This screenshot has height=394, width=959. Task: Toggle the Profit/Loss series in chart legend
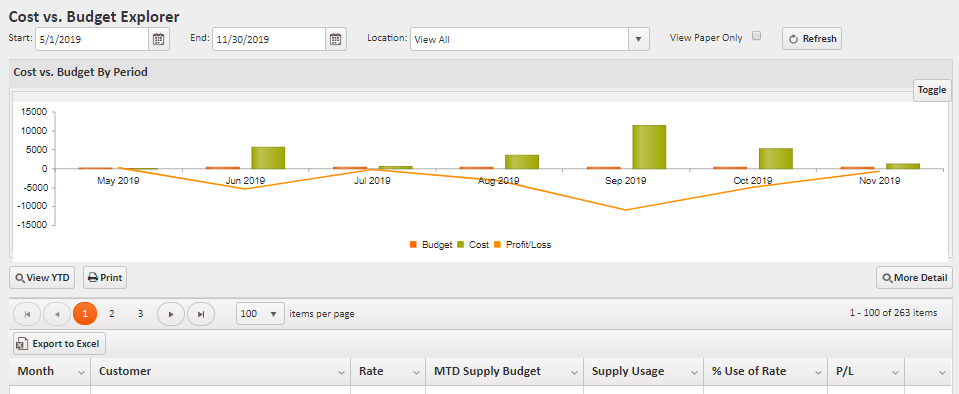pyautogui.click(x=522, y=245)
